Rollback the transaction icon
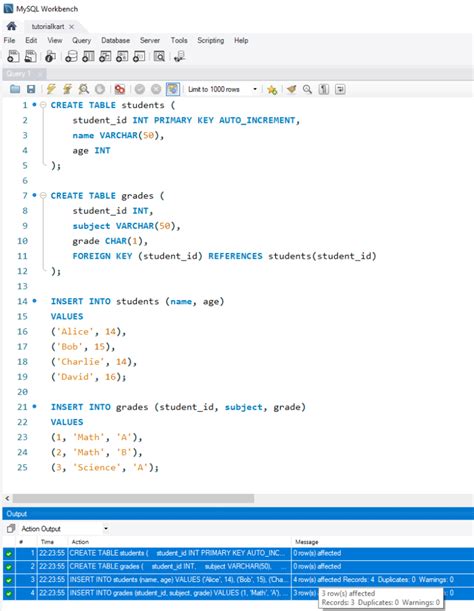The height and width of the screenshot is (611, 474). point(156,89)
